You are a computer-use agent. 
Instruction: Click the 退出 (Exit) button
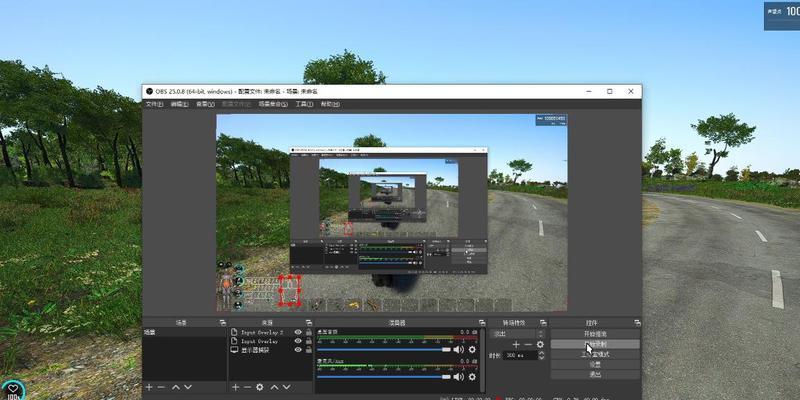595,375
